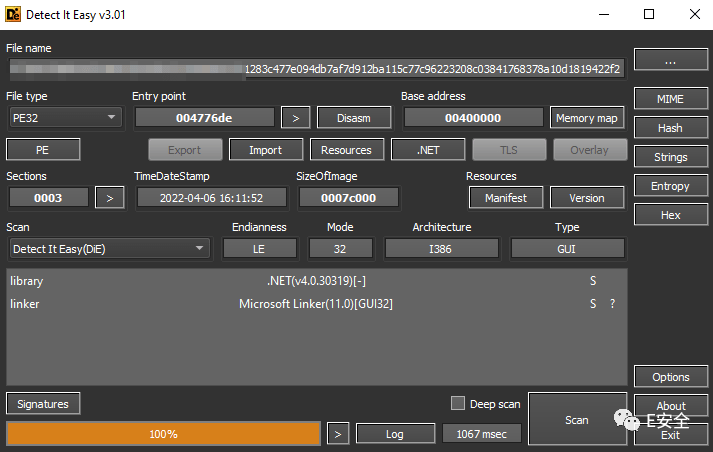713x452 pixels.
Task: Show the Entropy analysis
Action: (x=671, y=186)
